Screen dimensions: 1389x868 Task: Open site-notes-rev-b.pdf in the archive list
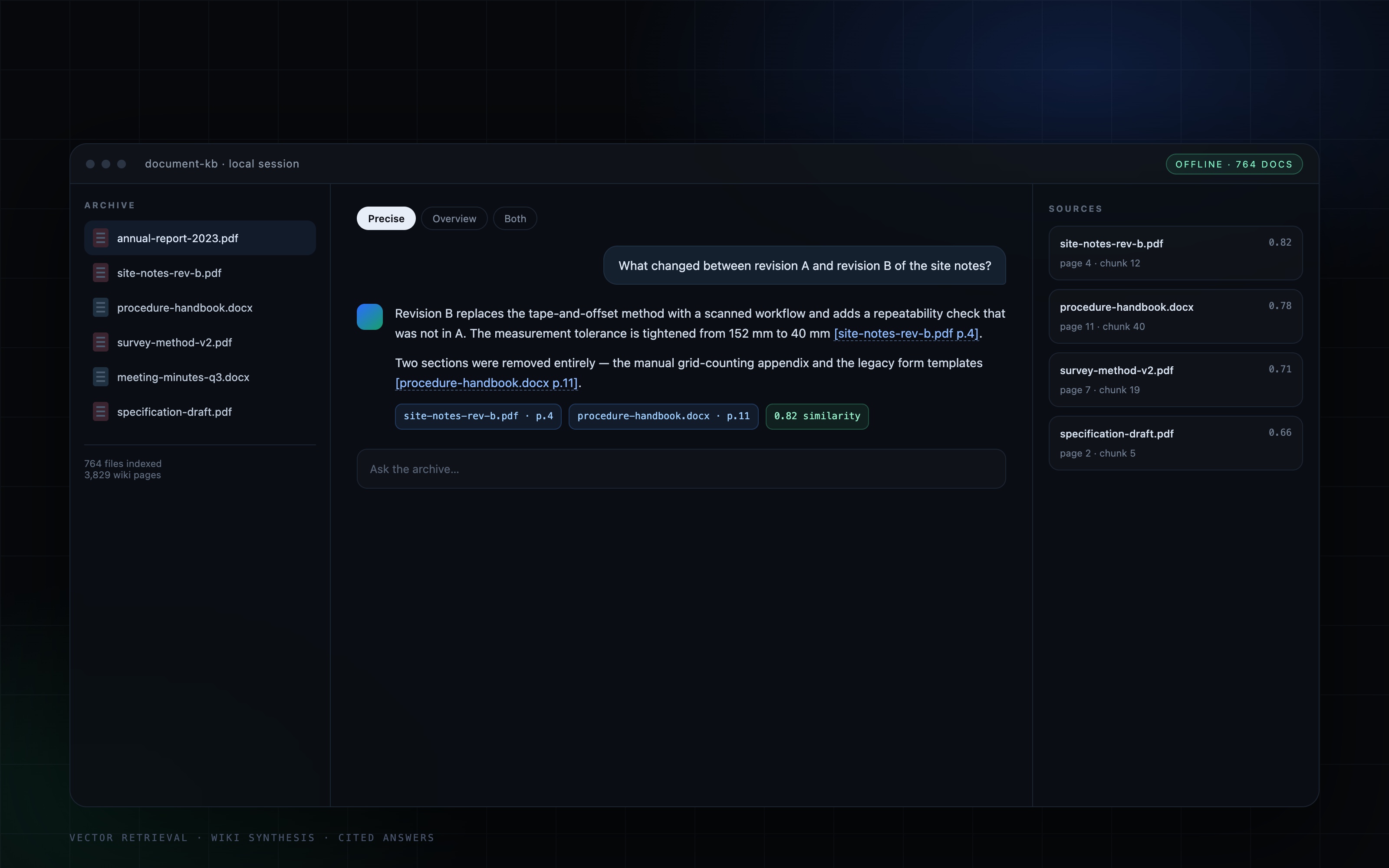pyautogui.click(x=200, y=273)
